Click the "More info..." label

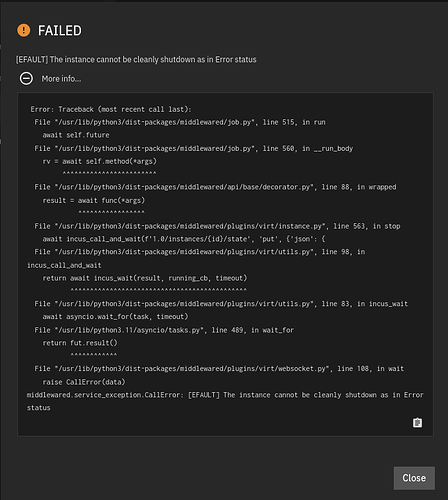[x=61, y=79]
